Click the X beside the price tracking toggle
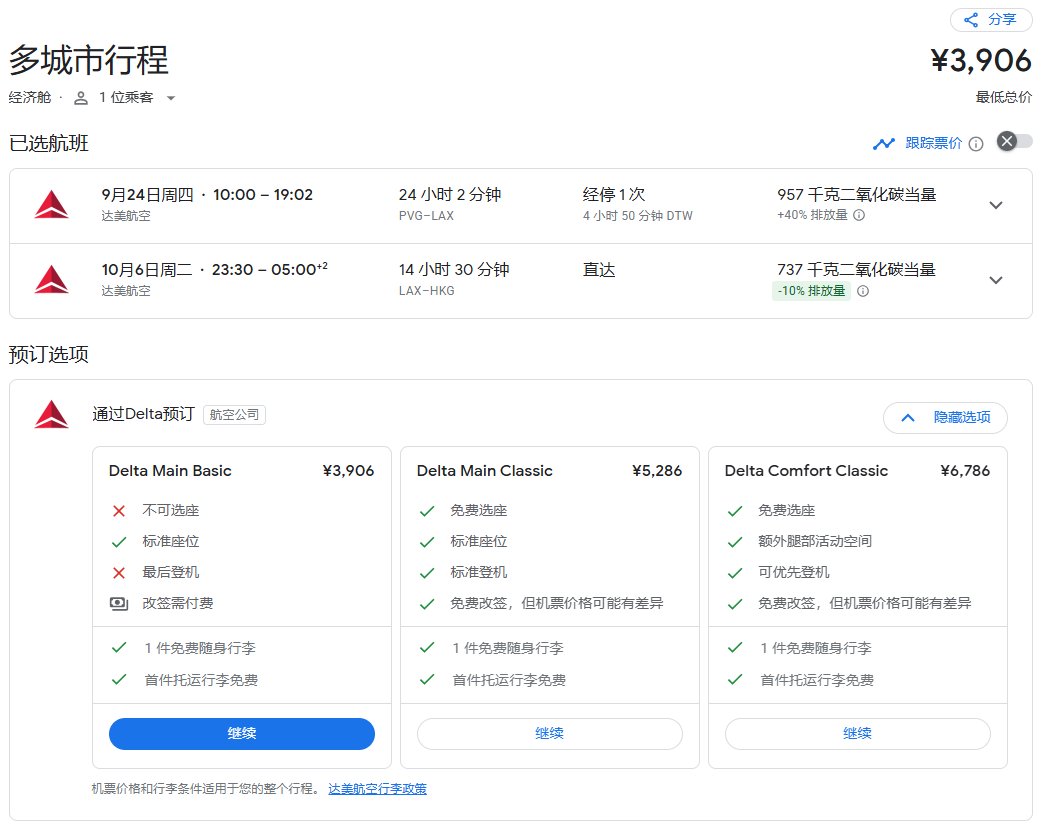1038x827 pixels. click(x=1006, y=142)
